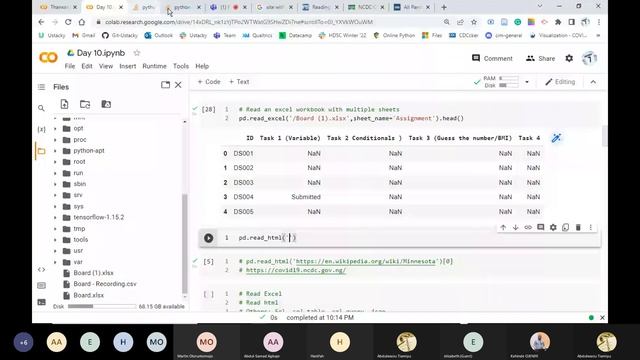Reload the browser page
This screenshot has width=640, height=360.
(x=68, y=22)
